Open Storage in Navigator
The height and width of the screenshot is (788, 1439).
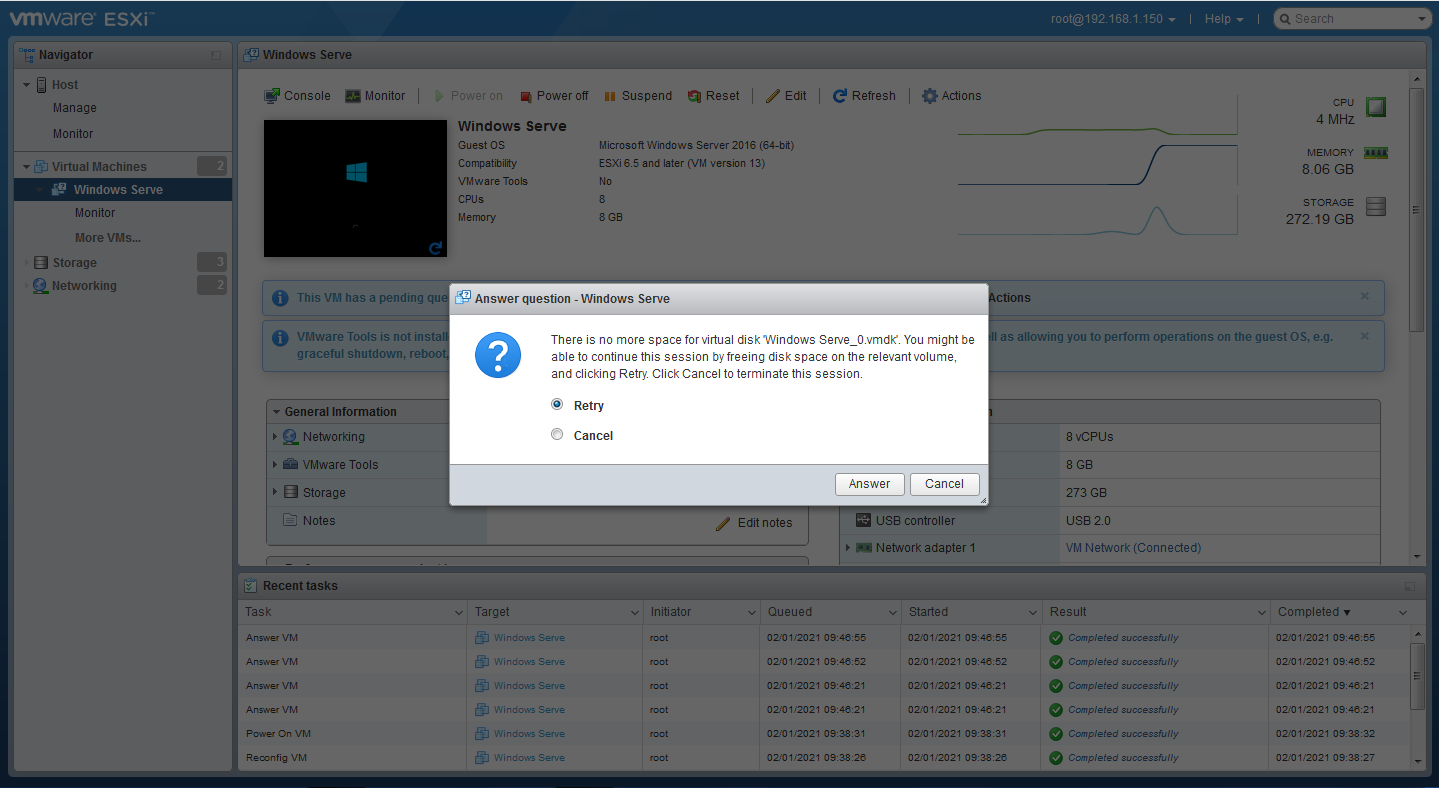point(75,263)
